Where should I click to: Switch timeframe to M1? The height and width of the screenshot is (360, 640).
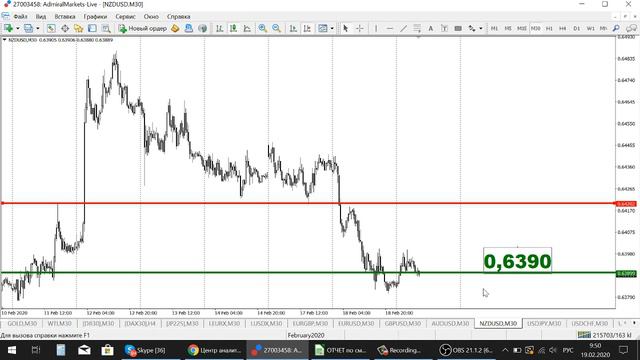pos(494,28)
